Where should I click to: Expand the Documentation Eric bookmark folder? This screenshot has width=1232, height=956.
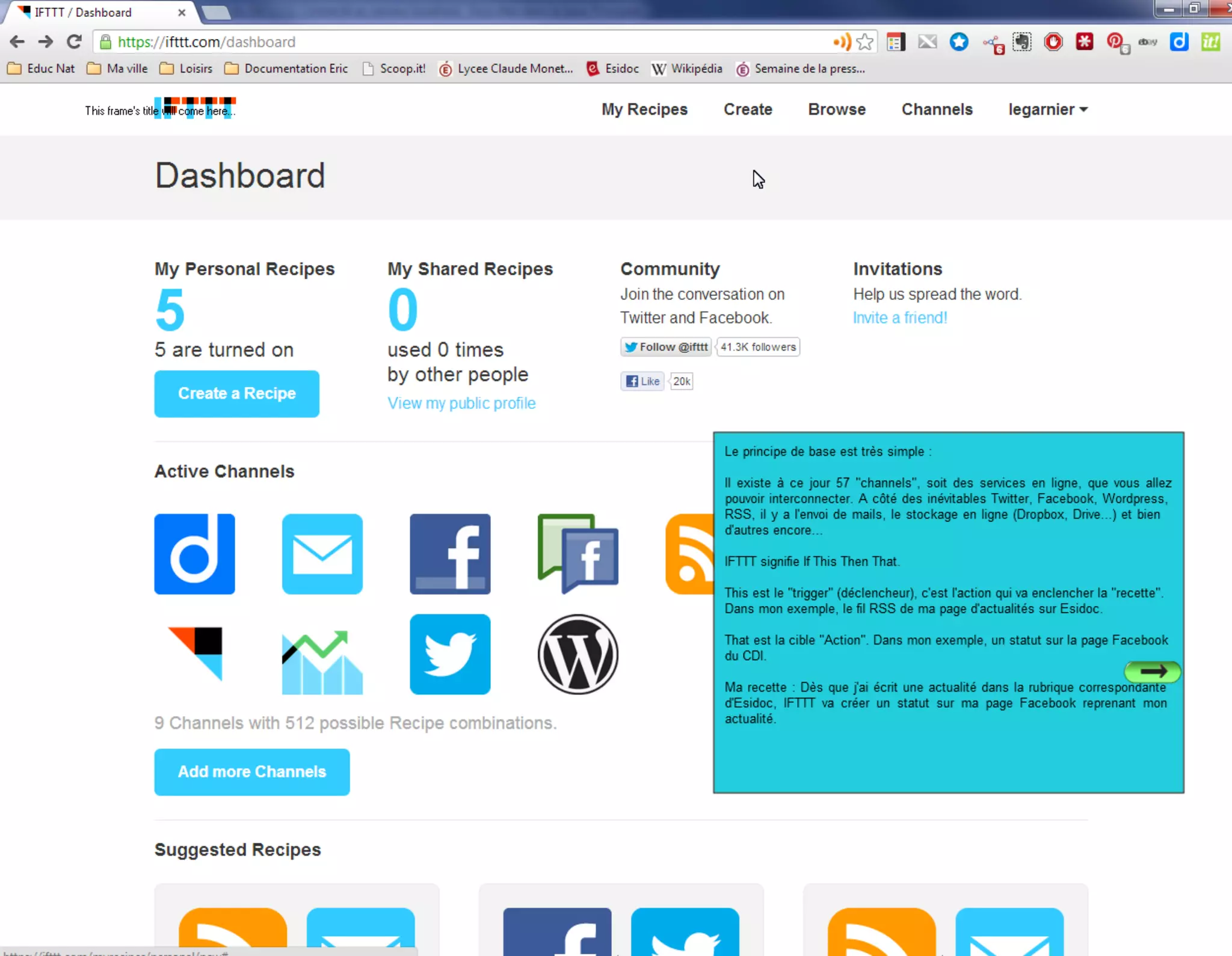(x=286, y=69)
